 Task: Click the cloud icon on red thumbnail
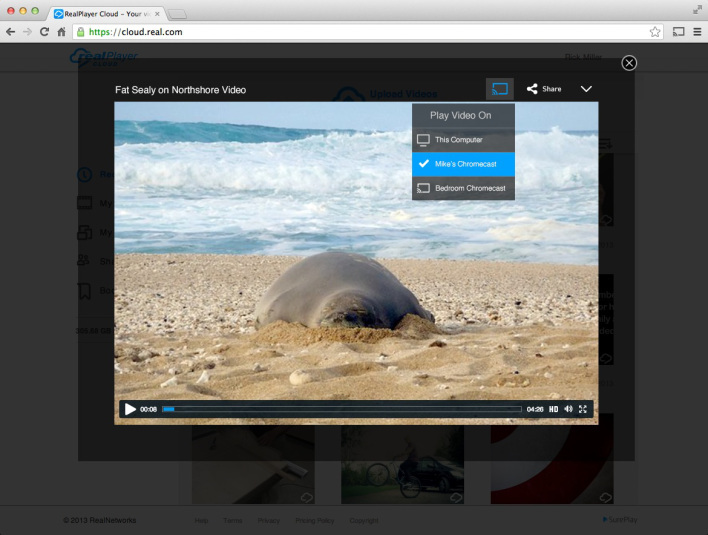point(606,497)
